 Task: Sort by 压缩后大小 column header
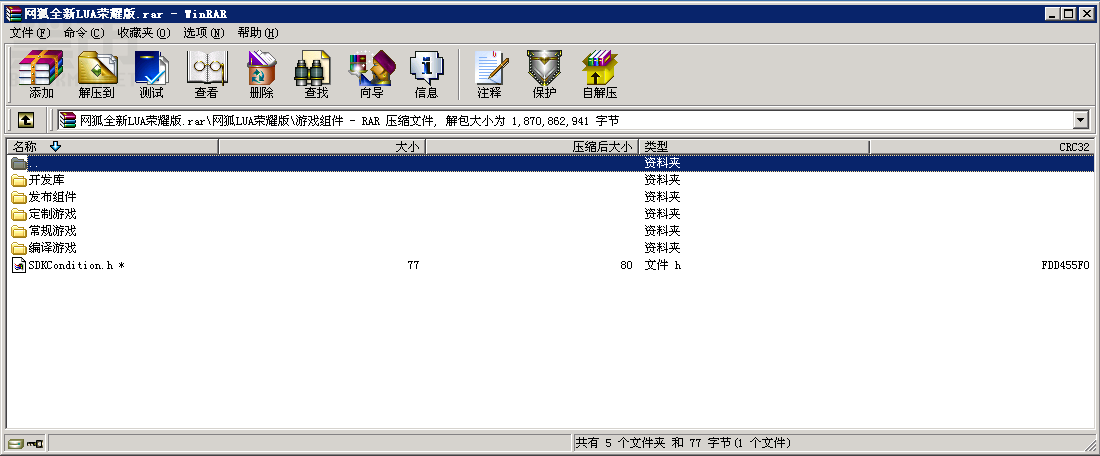click(x=532, y=147)
